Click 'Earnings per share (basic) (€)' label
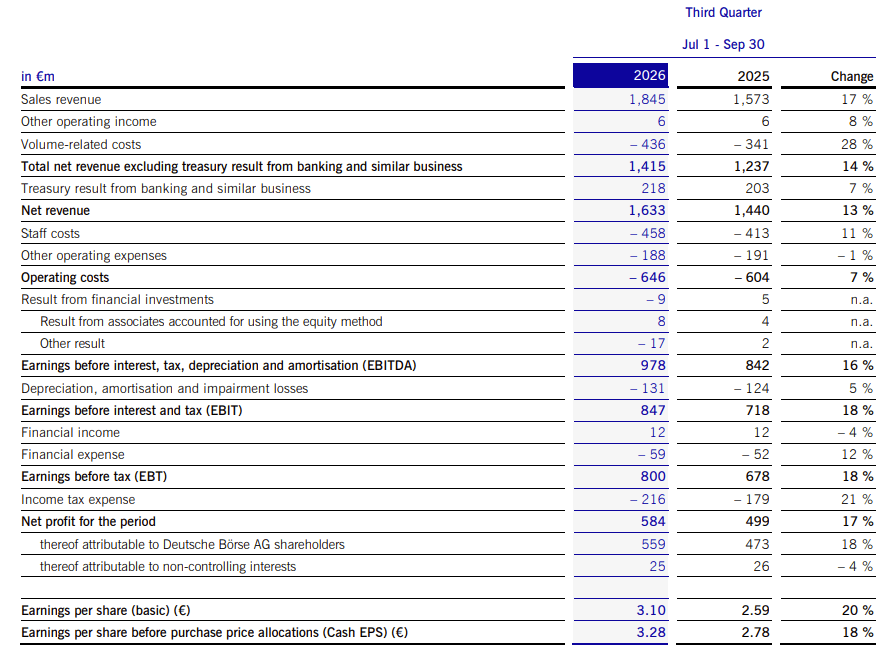Screen dimensions: 882x654 [x=106, y=611]
